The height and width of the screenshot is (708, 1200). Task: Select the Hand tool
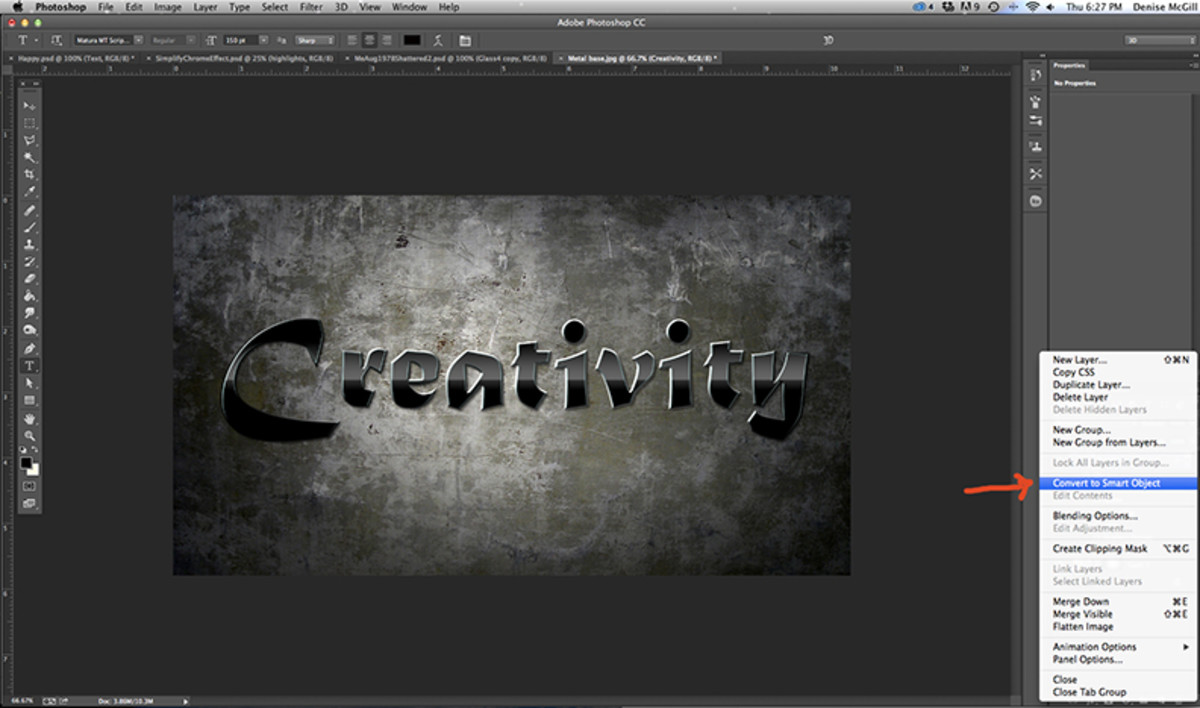(x=30, y=418)
